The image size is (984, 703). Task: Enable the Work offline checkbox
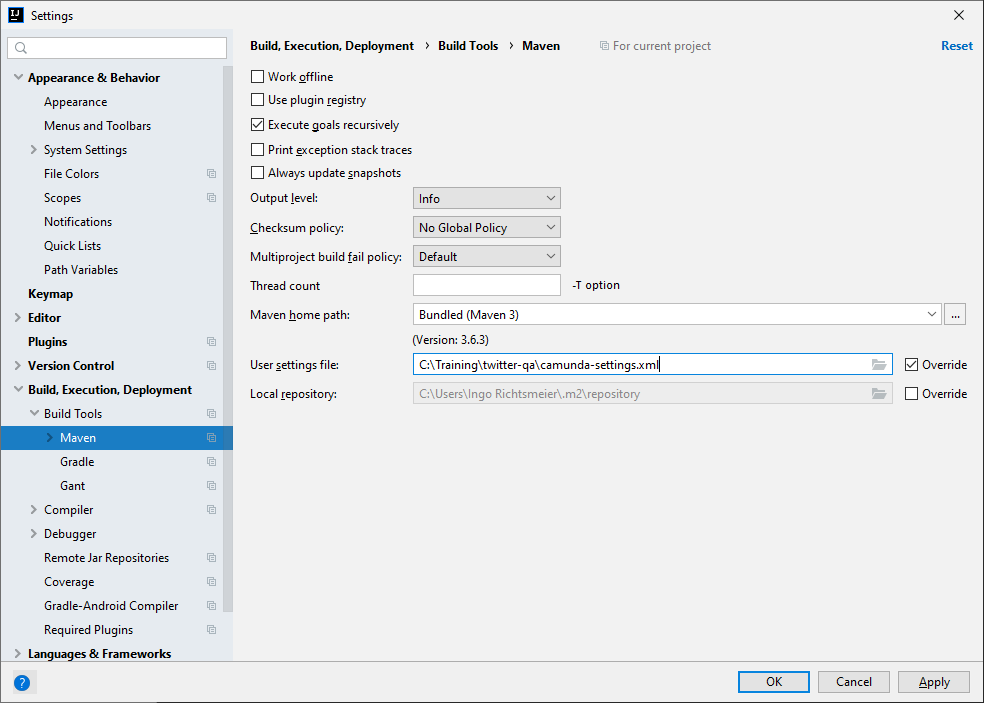pyautogui.click(x=257, y=77)
